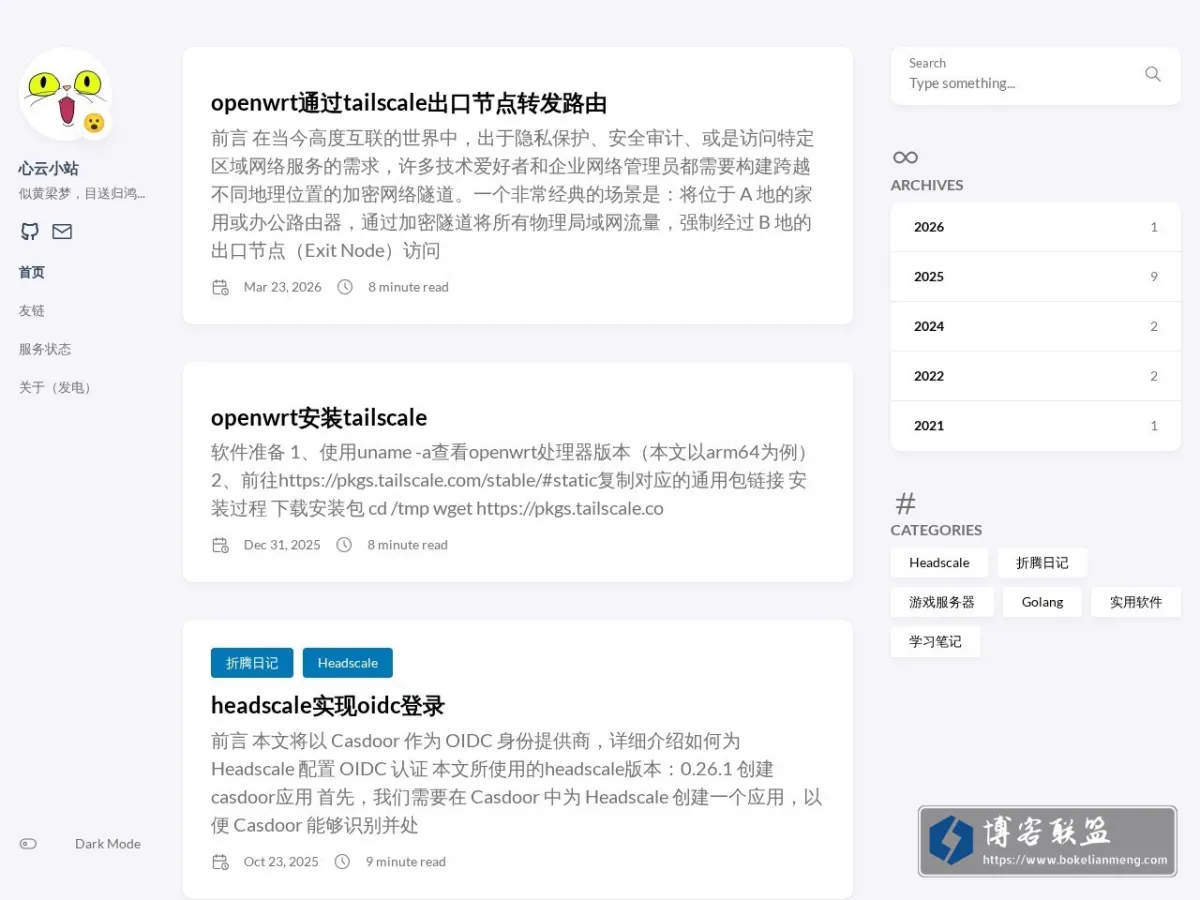
Task: Open the email envelope icon
Action: pyautogui.click(x=62, y=231)
